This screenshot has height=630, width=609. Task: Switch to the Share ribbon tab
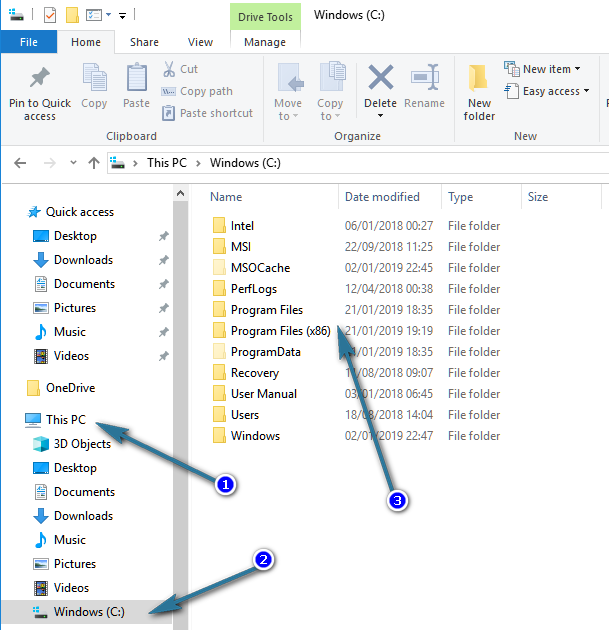coord(144,42)
